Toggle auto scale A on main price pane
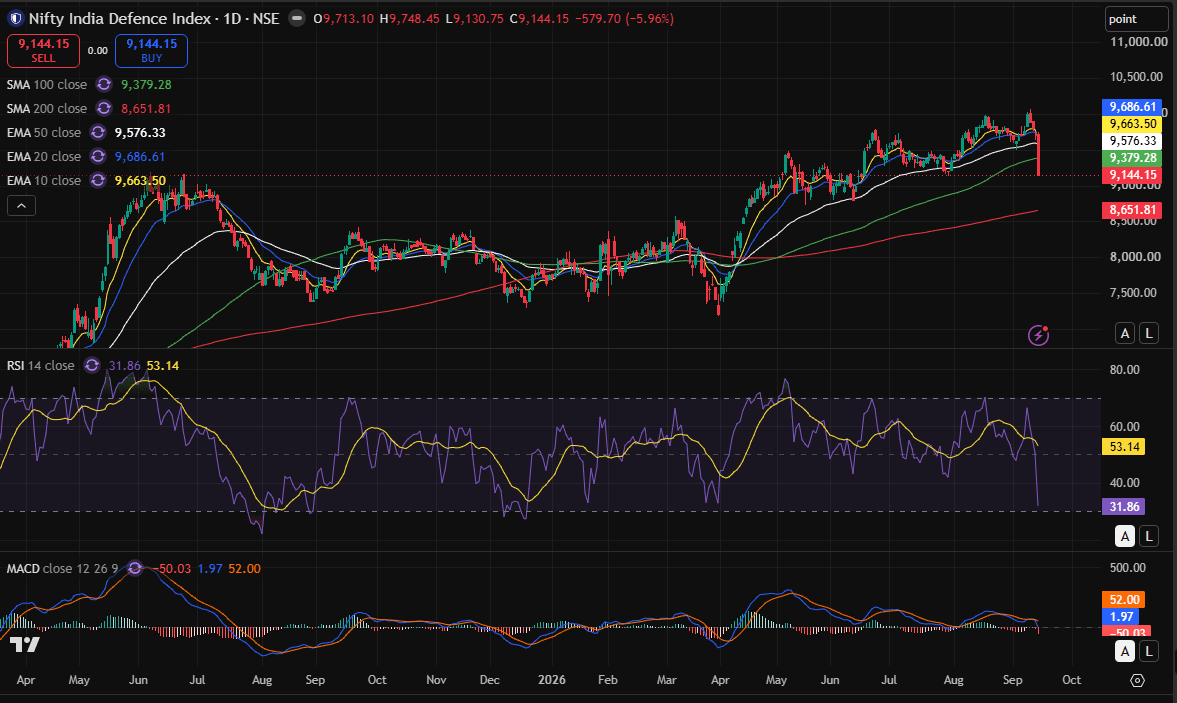Viewport: 1177px width, 703px height. click(x=1124, y=333)
